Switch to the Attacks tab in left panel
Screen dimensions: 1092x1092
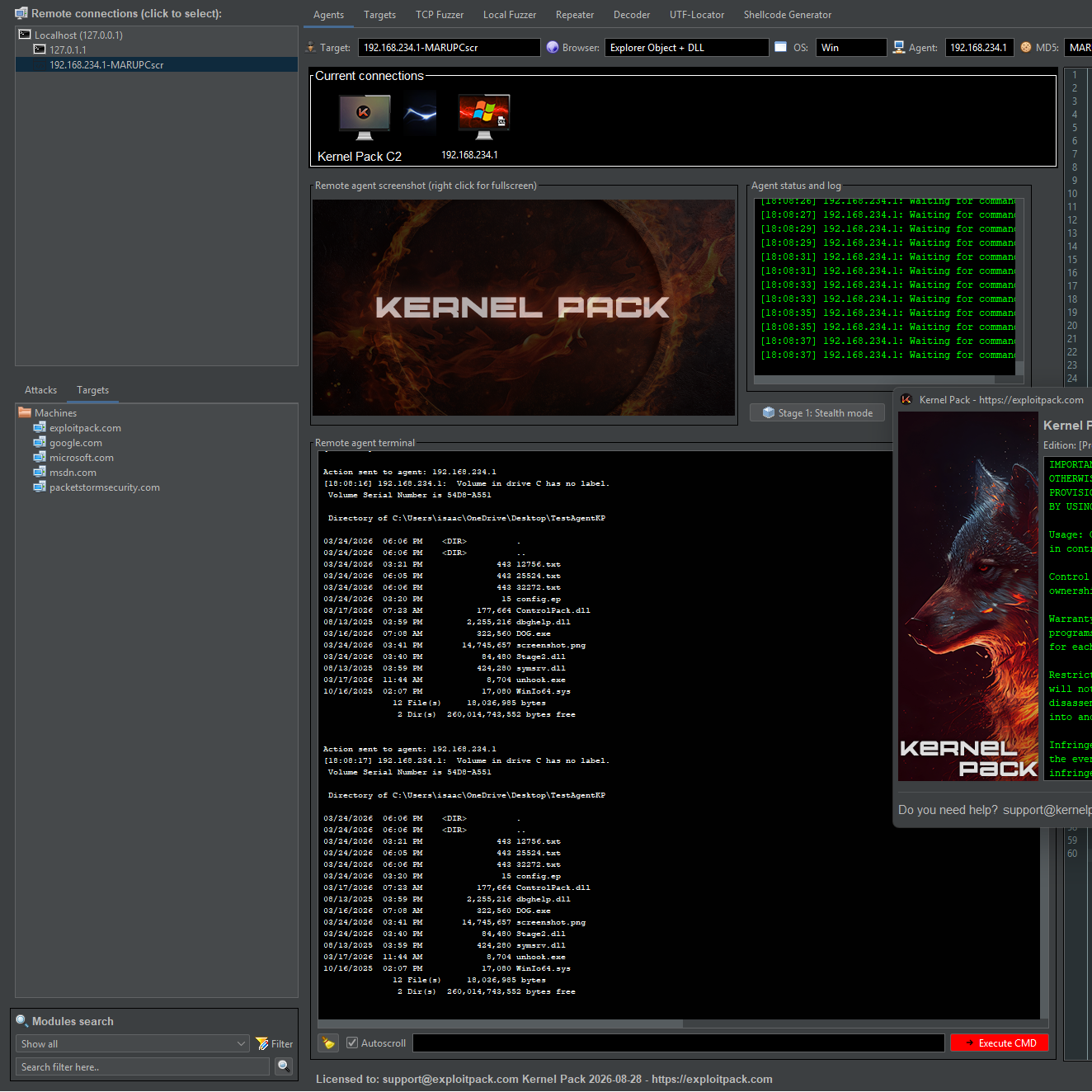[40, 390]
